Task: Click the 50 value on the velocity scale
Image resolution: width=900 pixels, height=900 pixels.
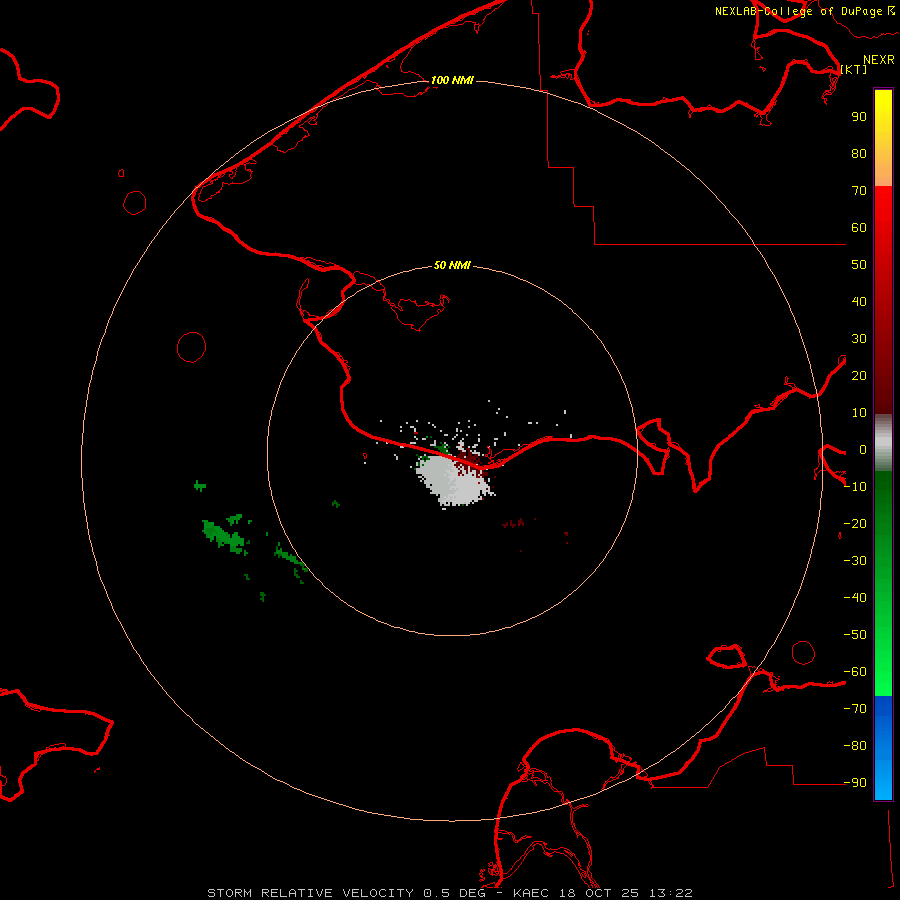Action: pos(859,265)
